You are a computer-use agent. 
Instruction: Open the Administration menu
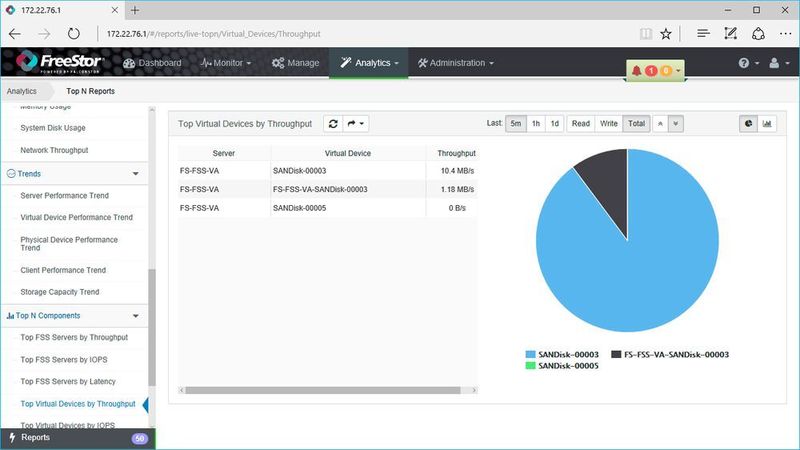click(x=456, y=63)
